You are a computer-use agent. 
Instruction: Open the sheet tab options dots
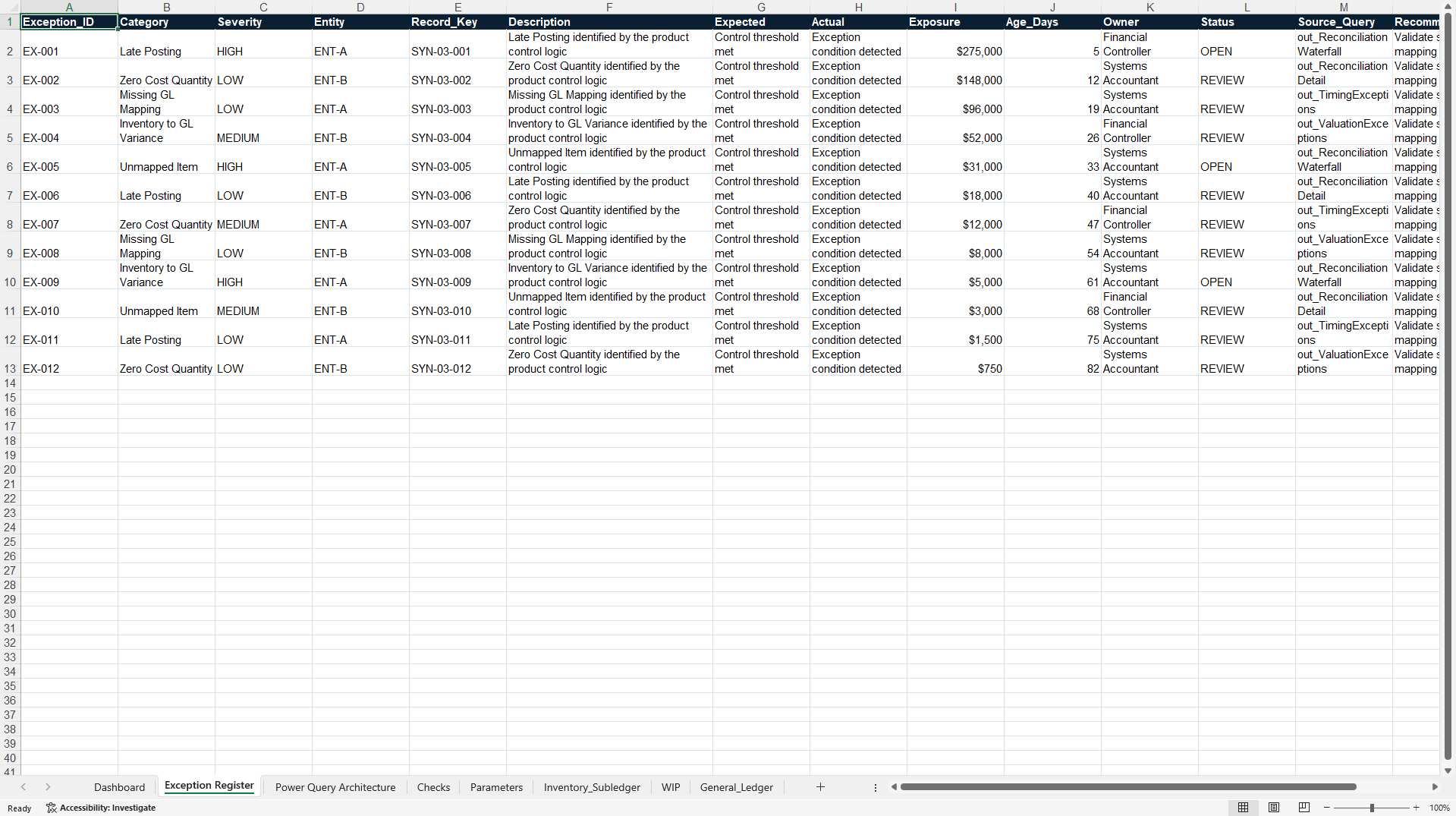coord(875,787)
